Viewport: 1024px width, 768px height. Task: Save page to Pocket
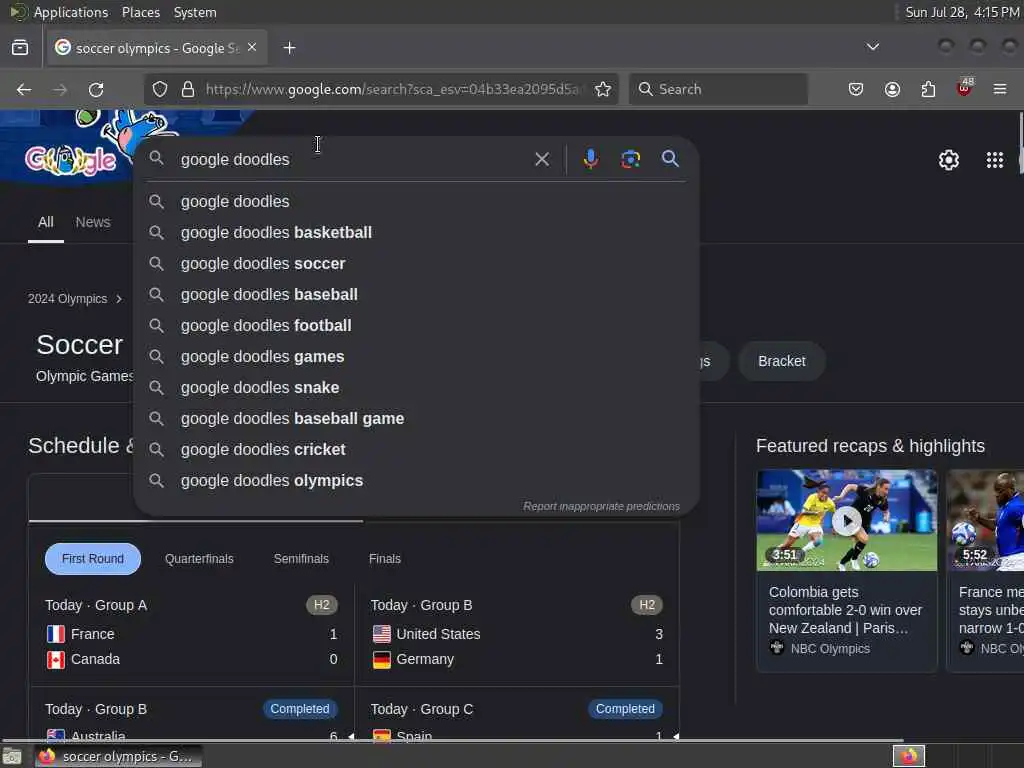click(856, 89)
